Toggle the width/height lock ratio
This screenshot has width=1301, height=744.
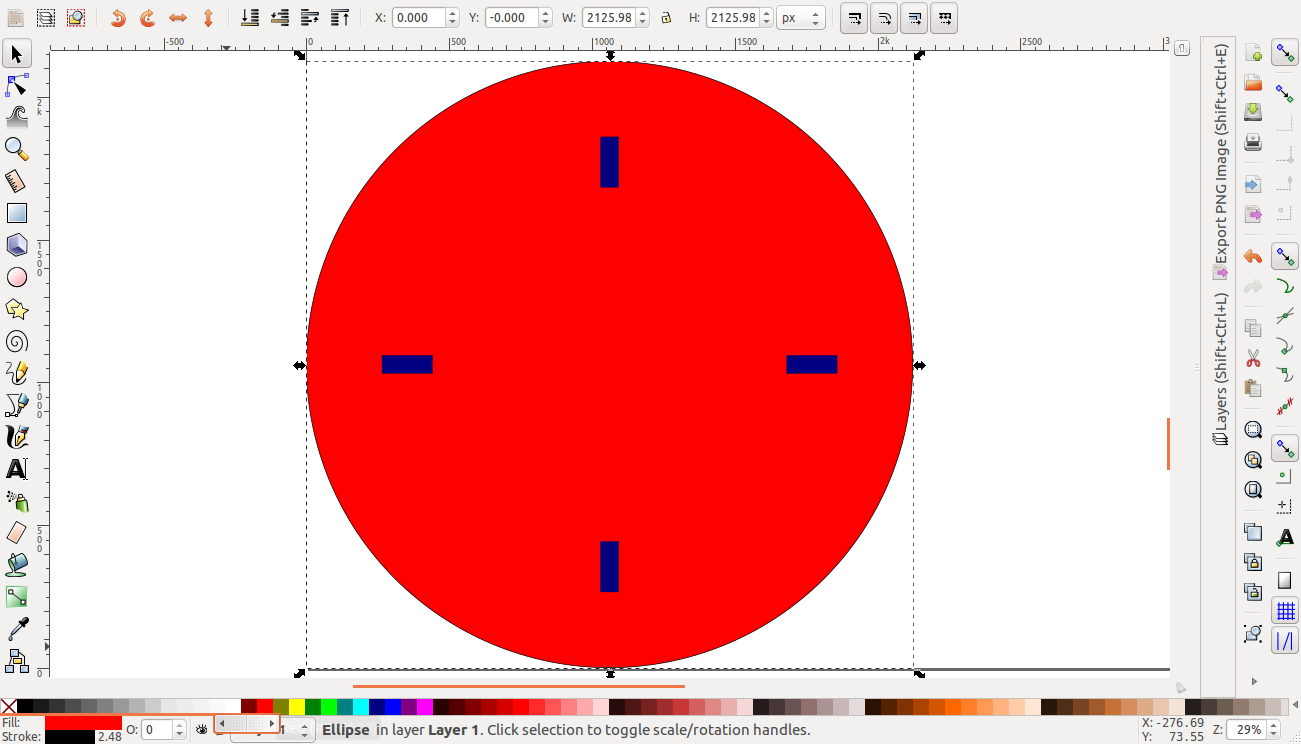(x=666, y=18)
